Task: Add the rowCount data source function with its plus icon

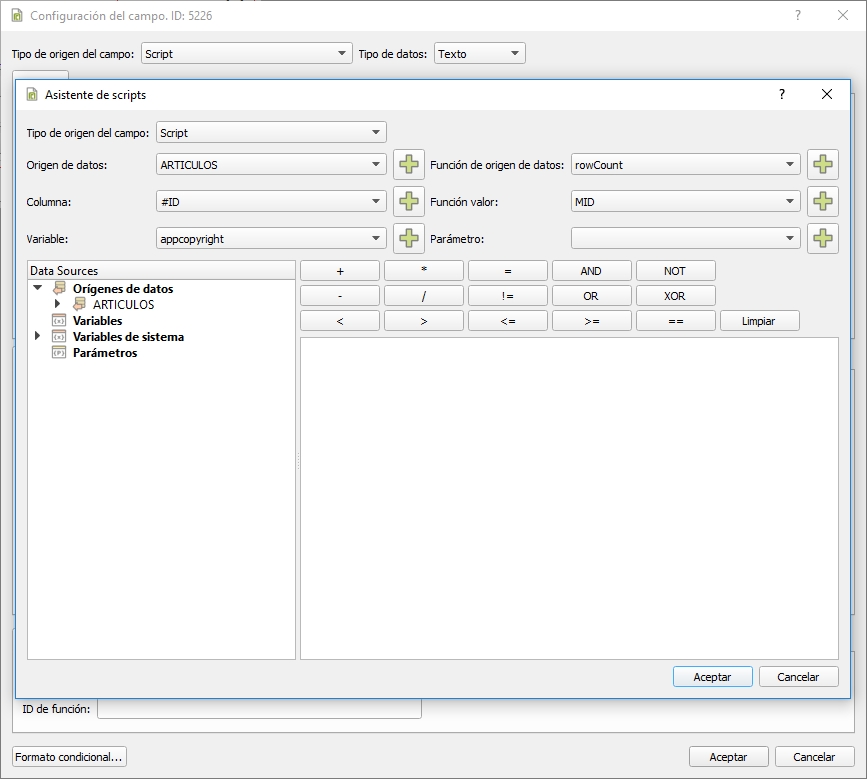Action: [822, 165]
